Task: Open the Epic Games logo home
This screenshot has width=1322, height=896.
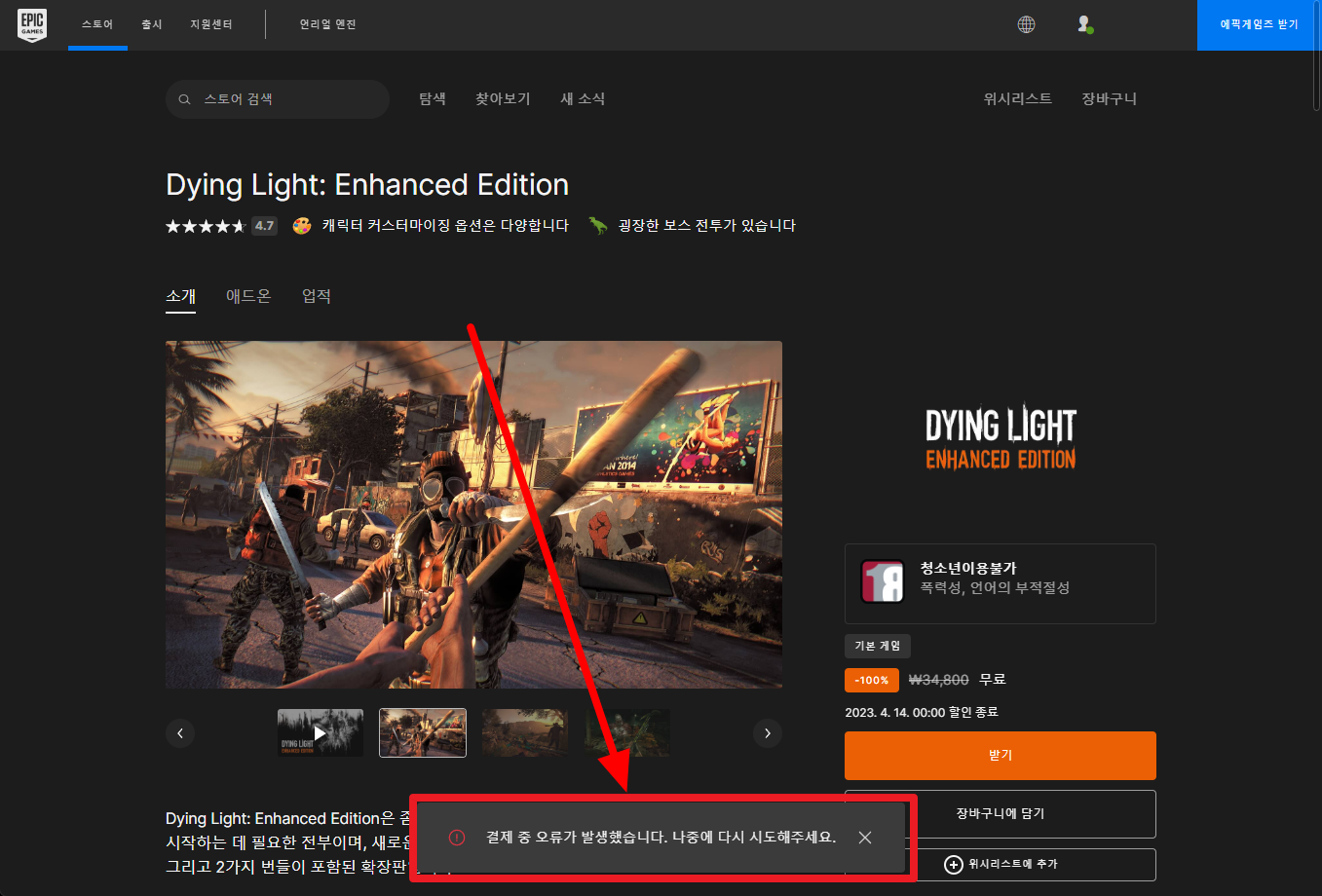Action: click(x=32, y=24)
